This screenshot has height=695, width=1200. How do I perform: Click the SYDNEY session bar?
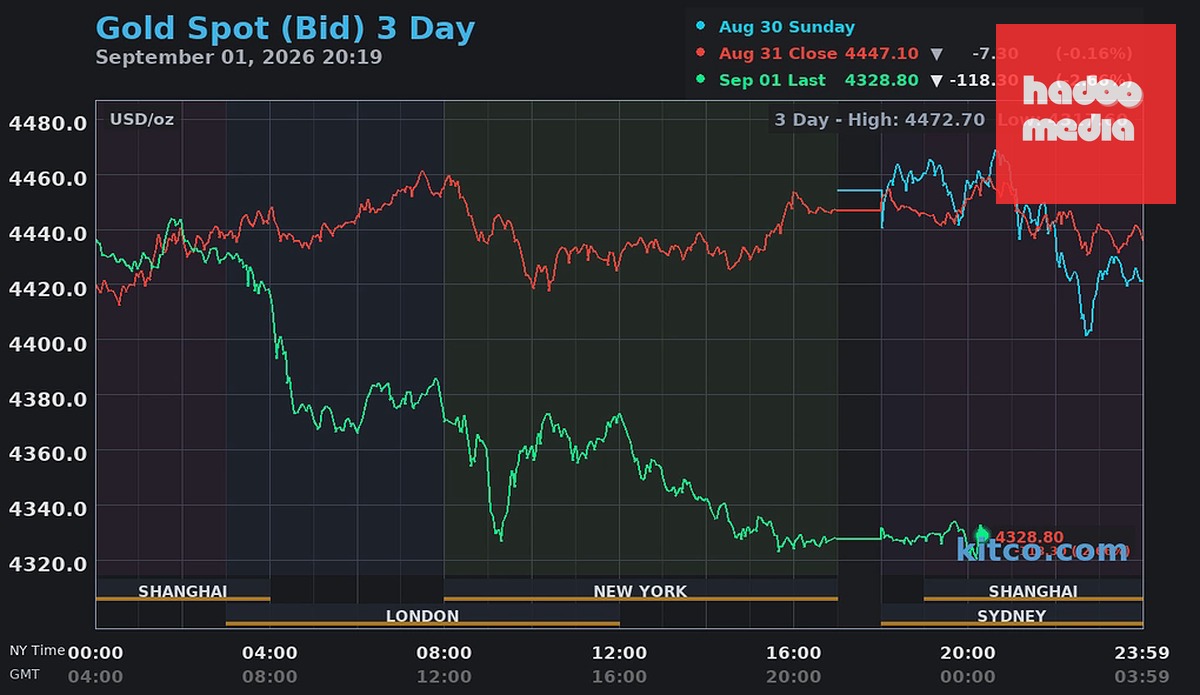1011,616
